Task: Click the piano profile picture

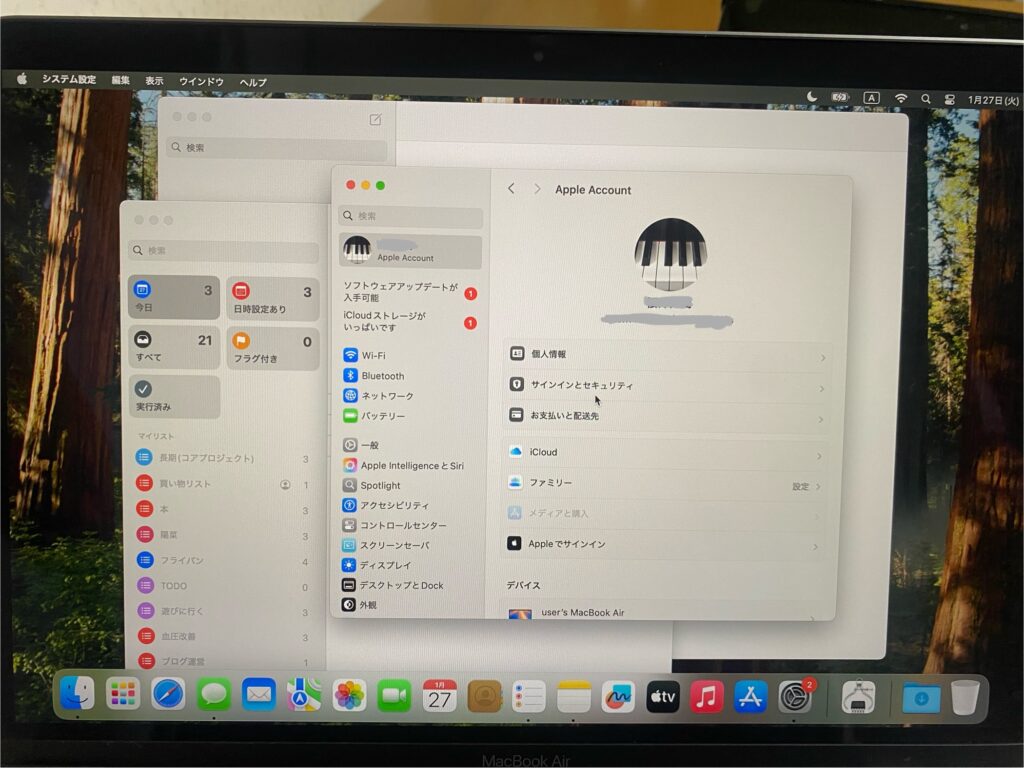Action: (x=670, y=254)
